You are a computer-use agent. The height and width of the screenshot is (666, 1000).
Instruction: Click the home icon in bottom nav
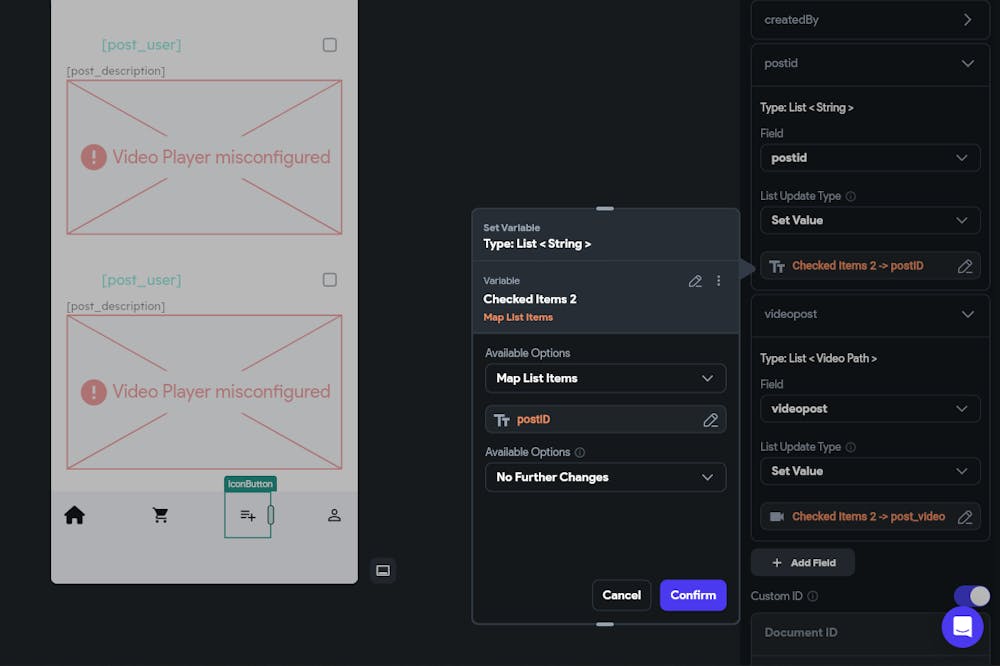[74, 515]
